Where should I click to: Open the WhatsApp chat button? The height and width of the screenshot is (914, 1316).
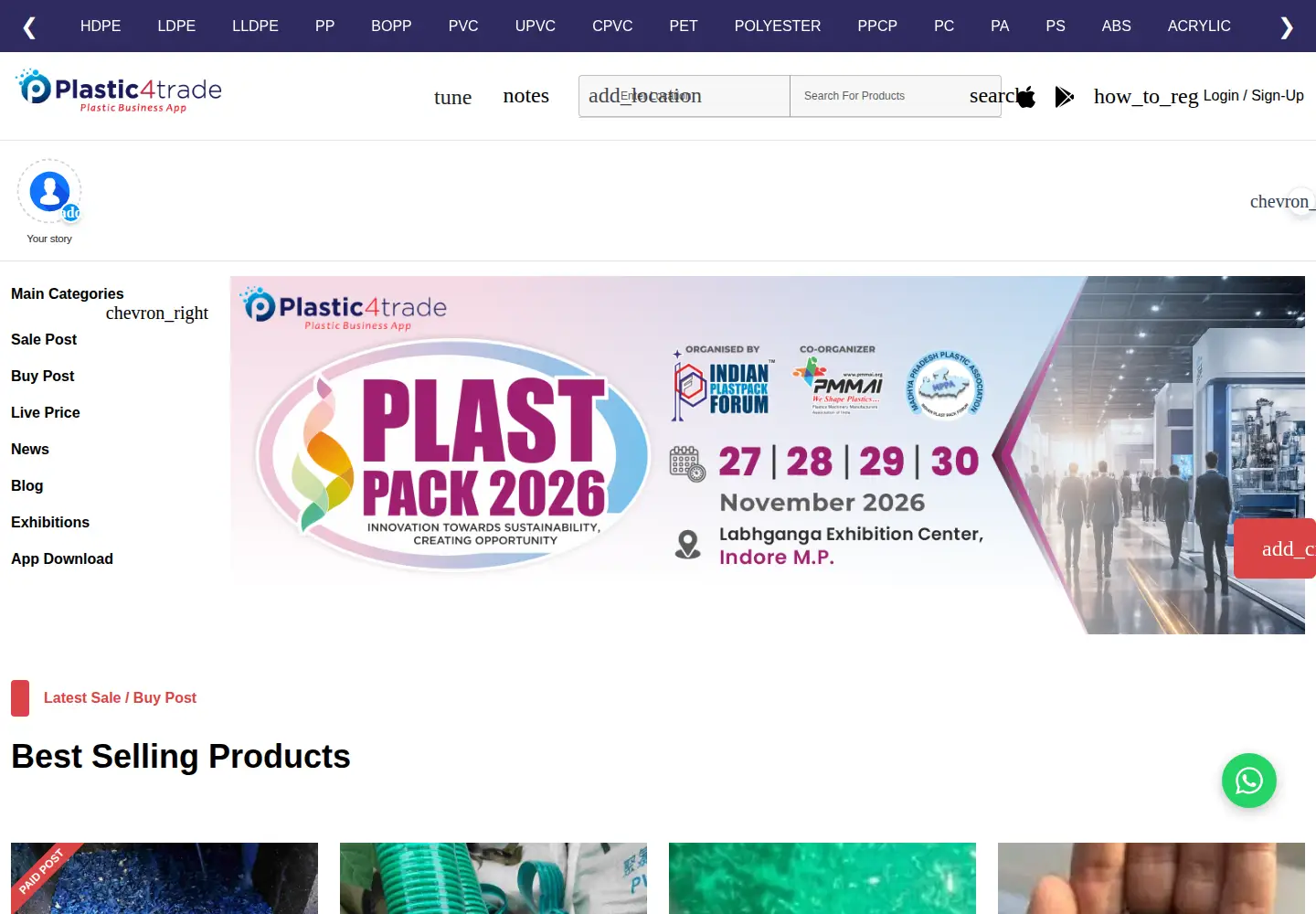click(1248, 781)
